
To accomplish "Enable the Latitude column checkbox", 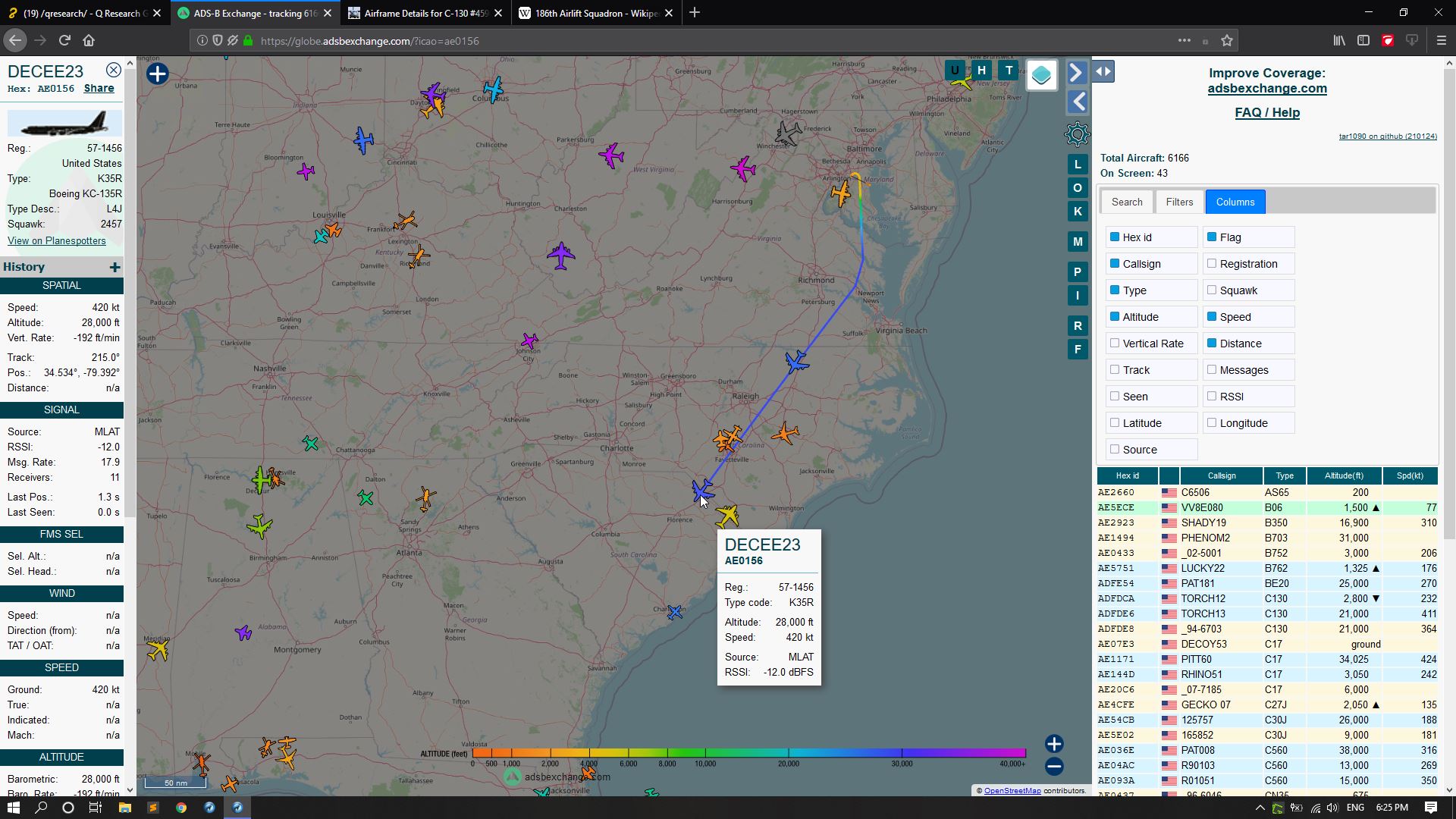I will [1115, 422].
